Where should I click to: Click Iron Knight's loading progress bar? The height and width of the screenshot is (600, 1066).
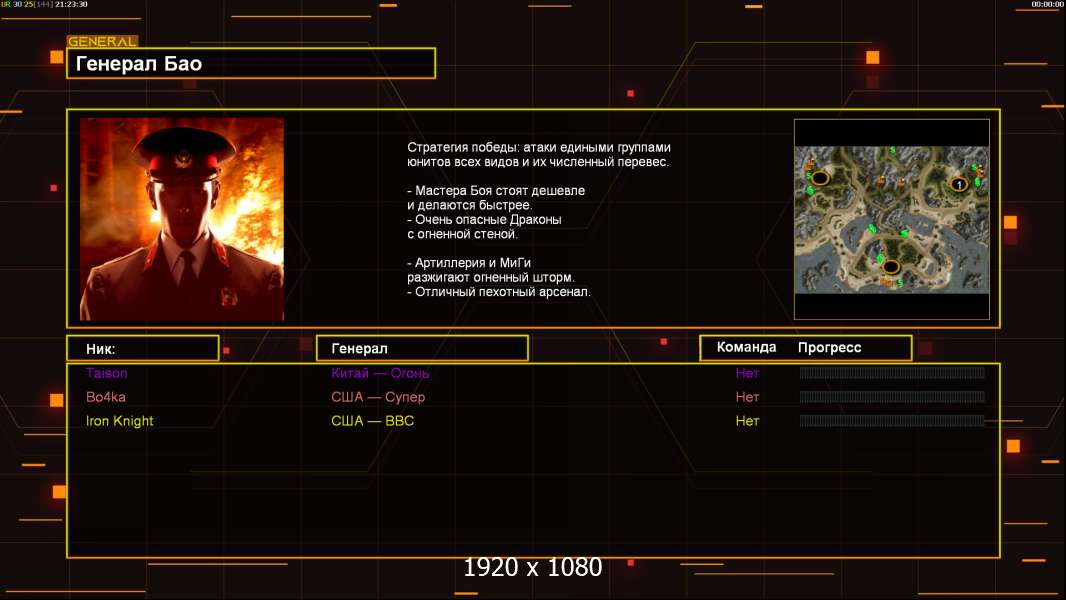[x=892, y=421]
